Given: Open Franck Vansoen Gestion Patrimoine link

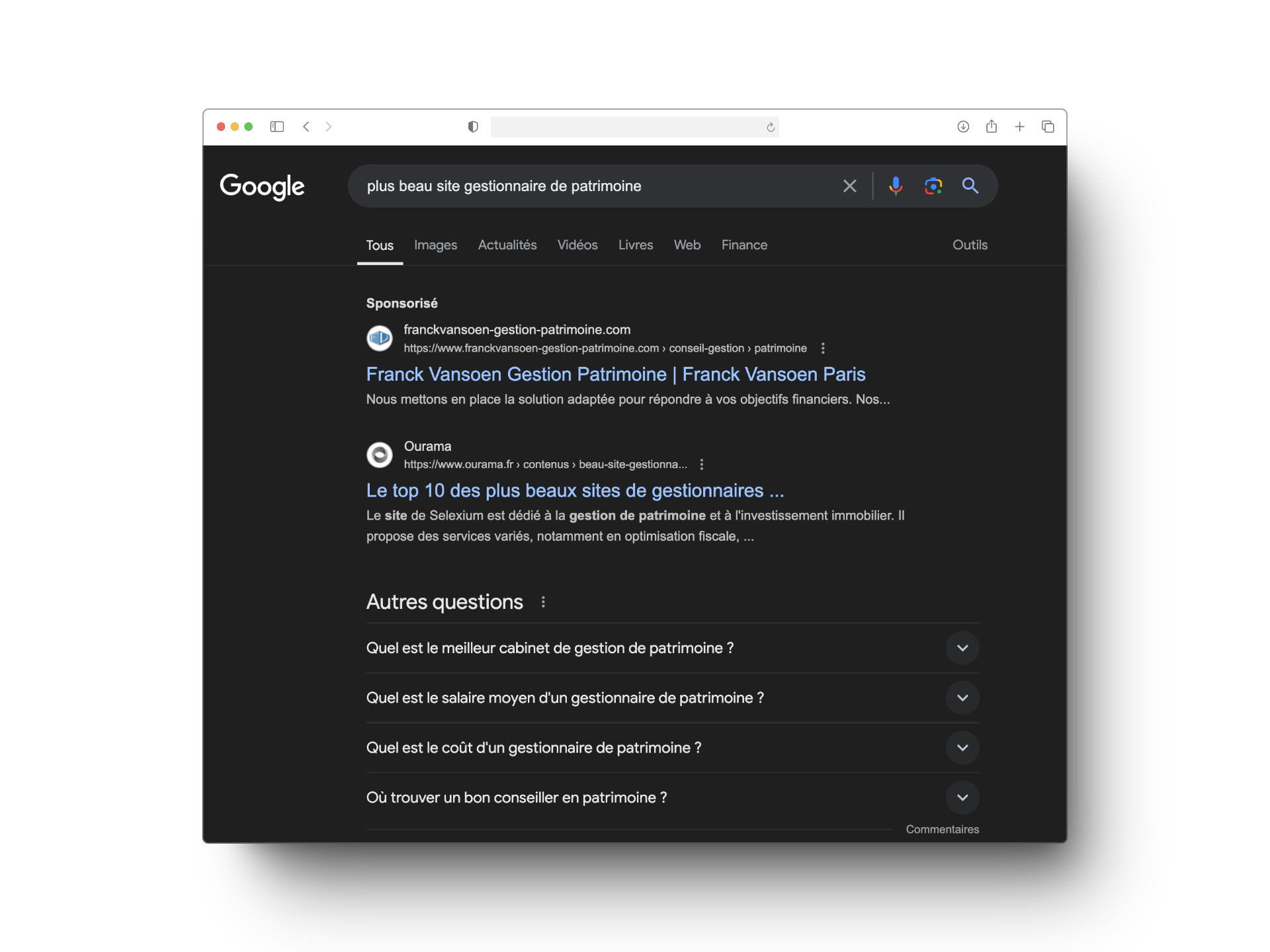Looking at the screenshot, I should pos(616,374).
